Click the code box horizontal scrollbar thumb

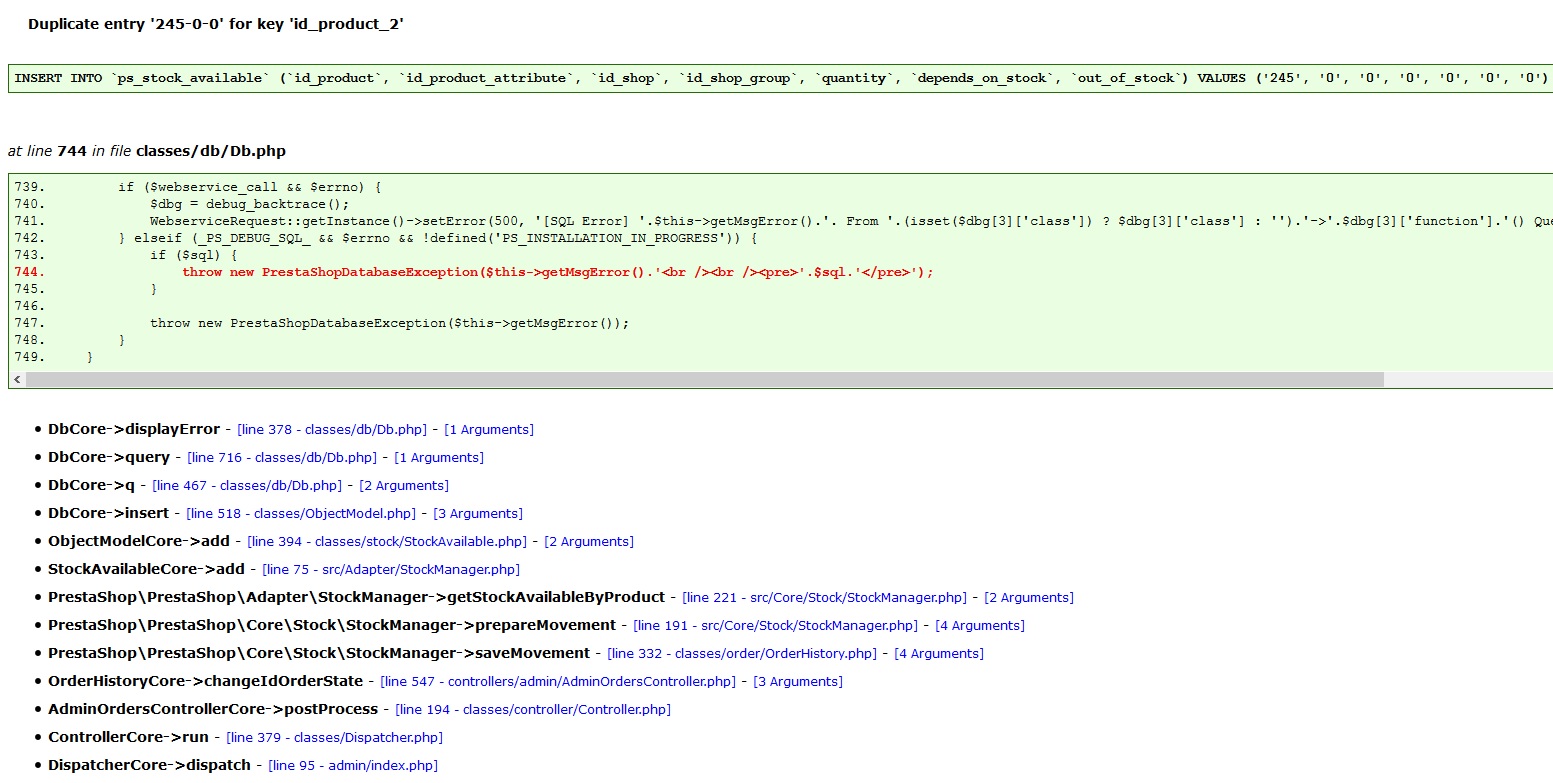(x=705, y=380)
